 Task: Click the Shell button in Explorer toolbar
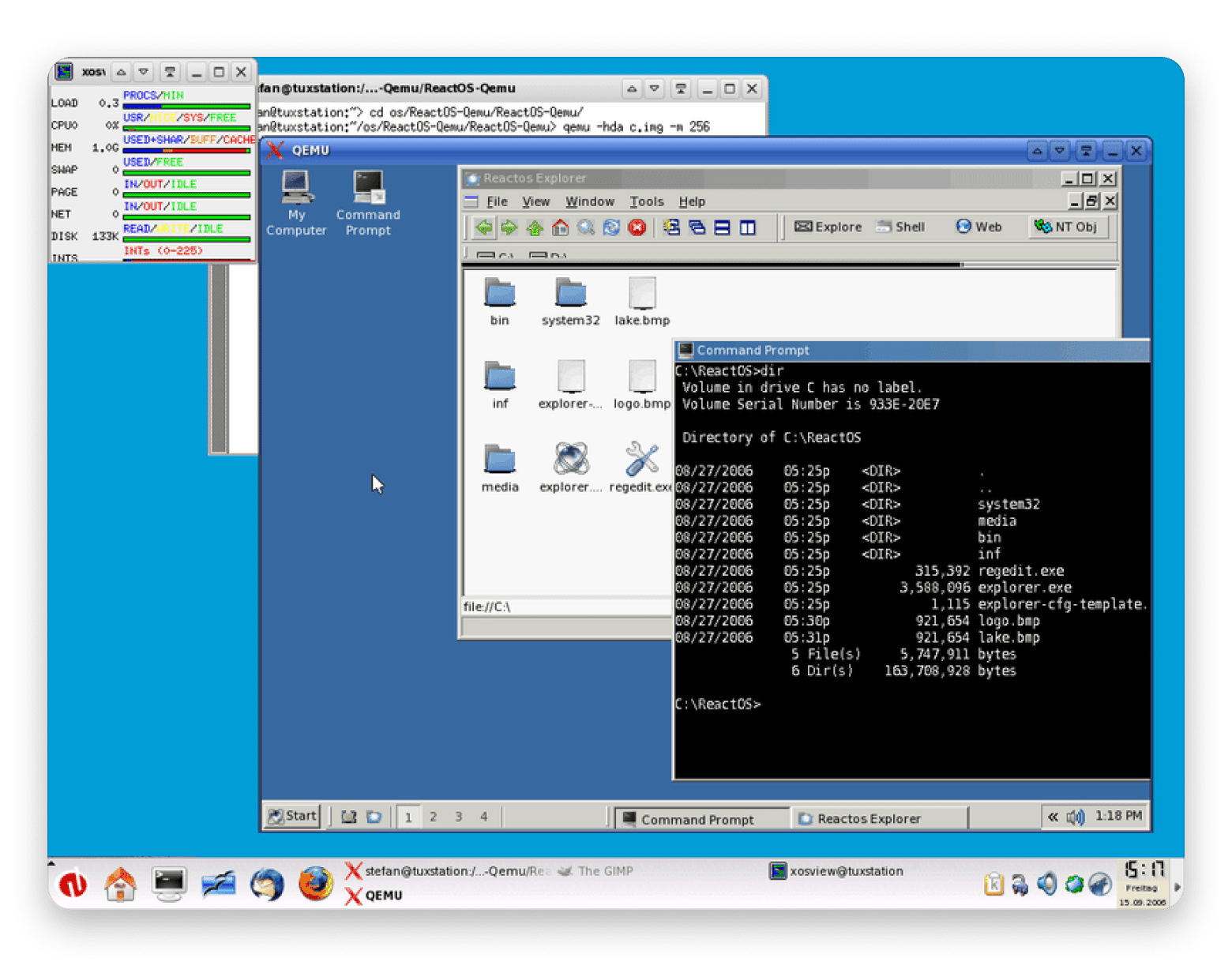click(900, 227)
